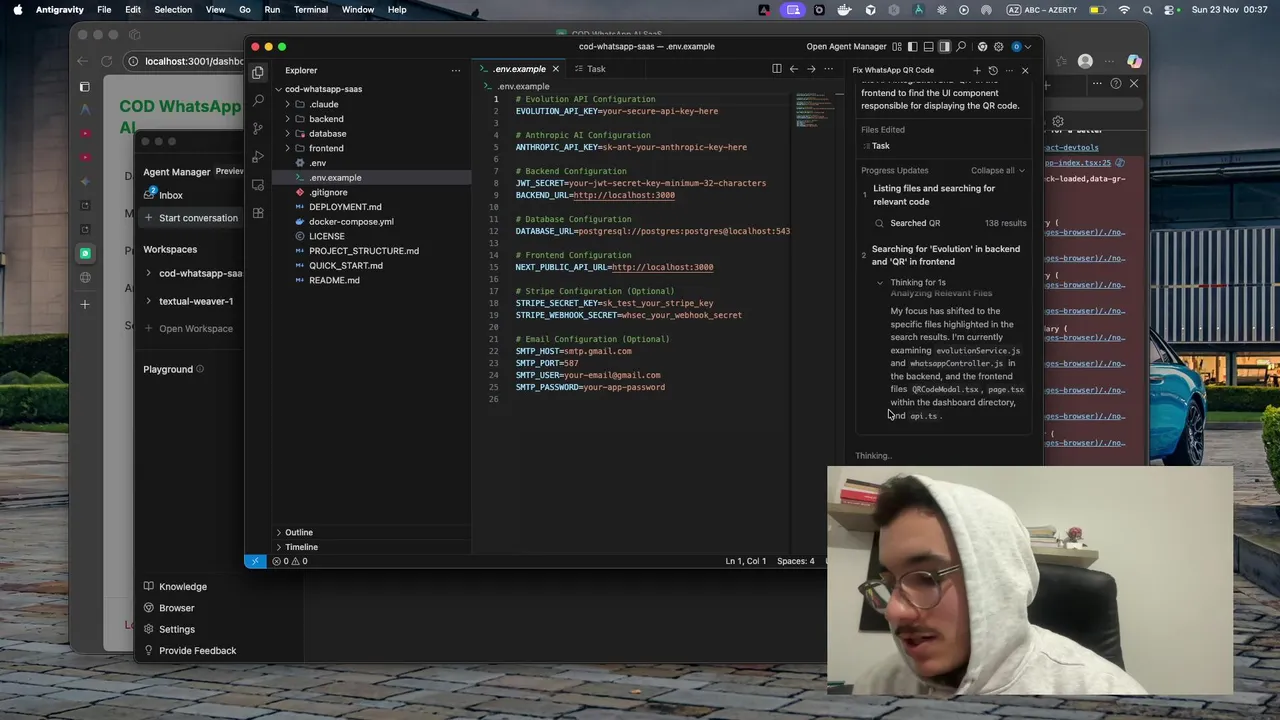Expand the database folder
1280x720 pixels.
327,133
